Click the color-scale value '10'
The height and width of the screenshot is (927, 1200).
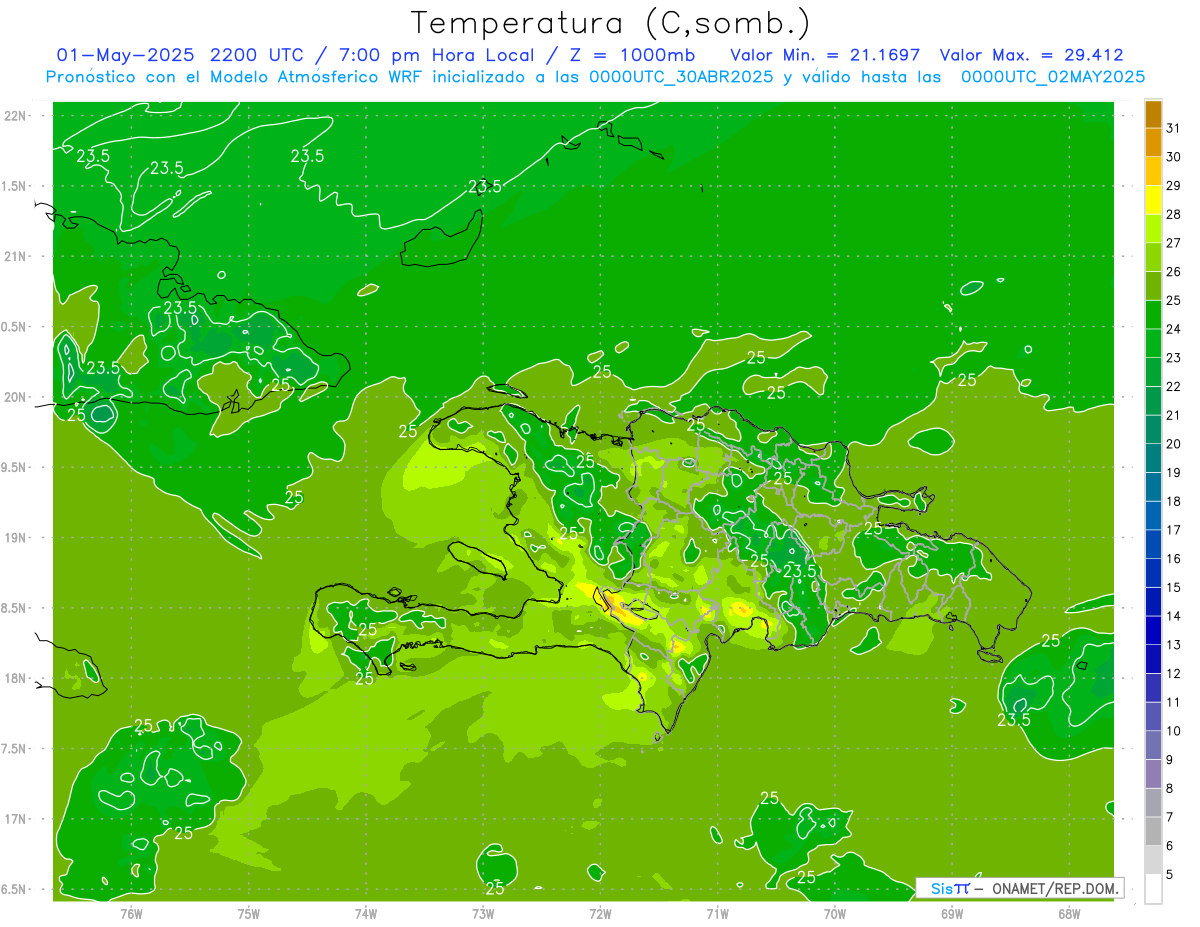1174,731
